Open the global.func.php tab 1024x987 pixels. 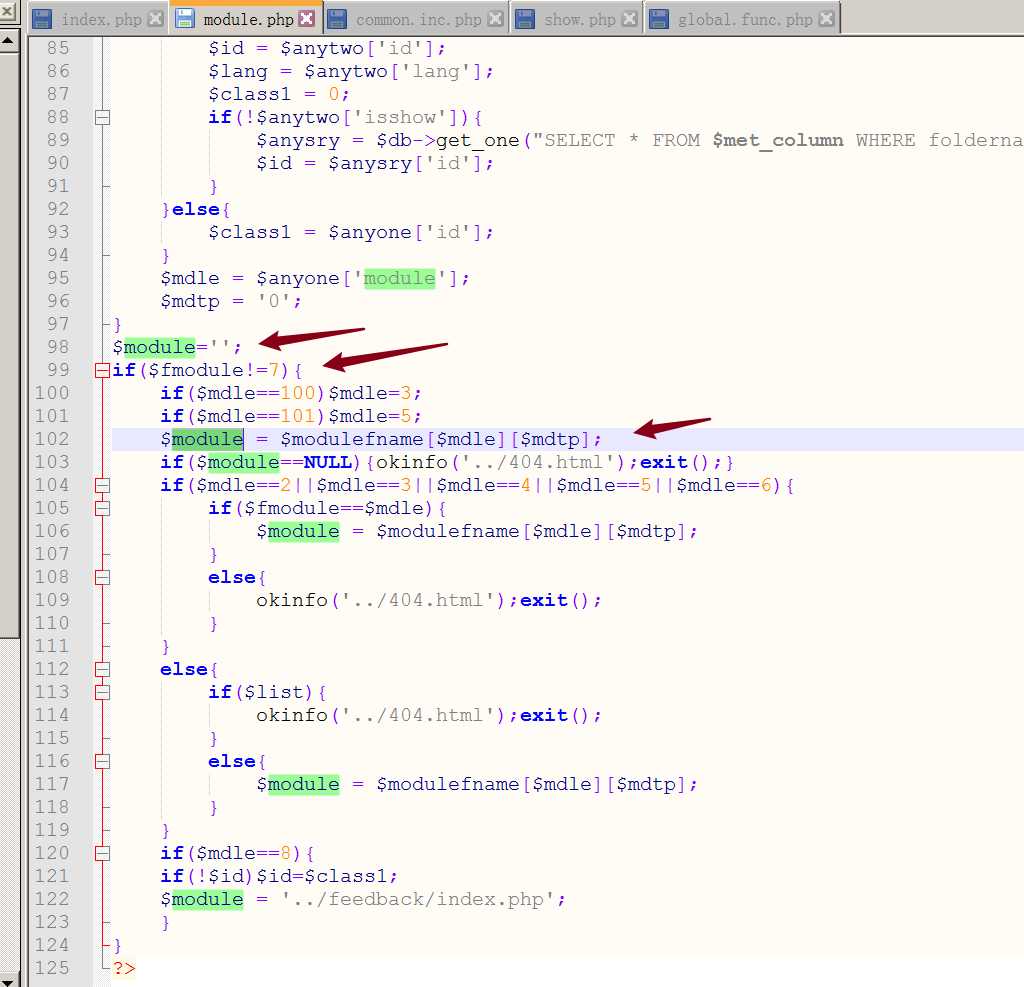pyautogui.click(x=742, y=19)
